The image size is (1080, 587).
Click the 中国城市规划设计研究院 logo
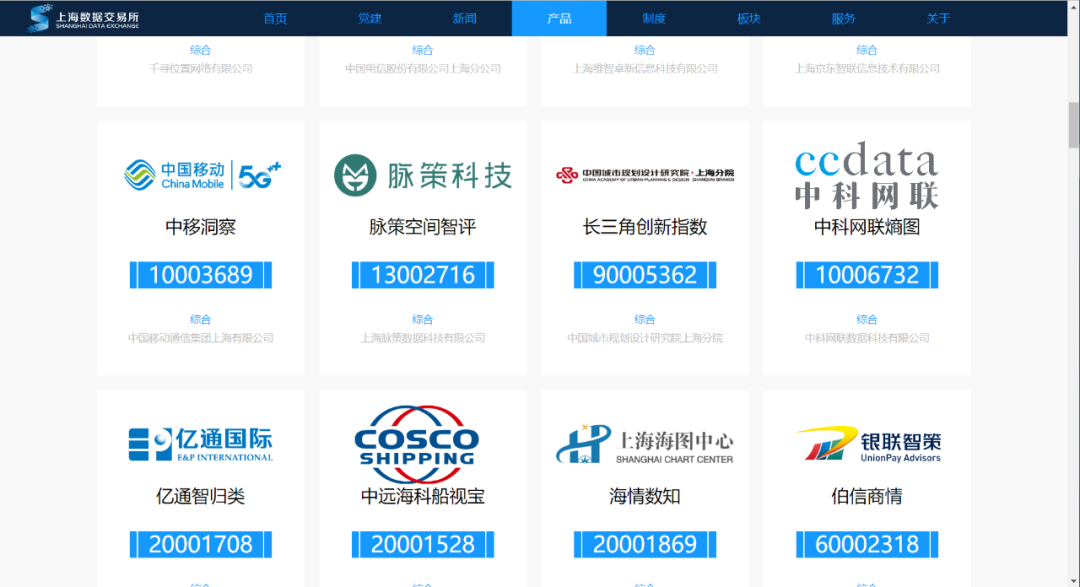tap(645, 175)
